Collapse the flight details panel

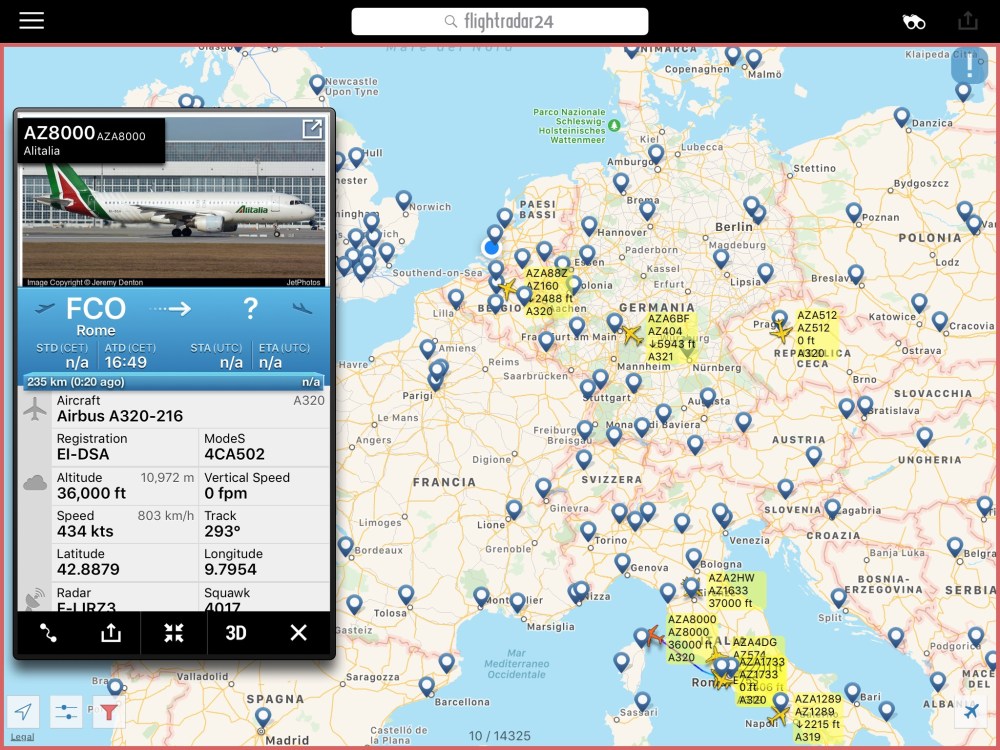pyautogui.click(x=174, y=633)
